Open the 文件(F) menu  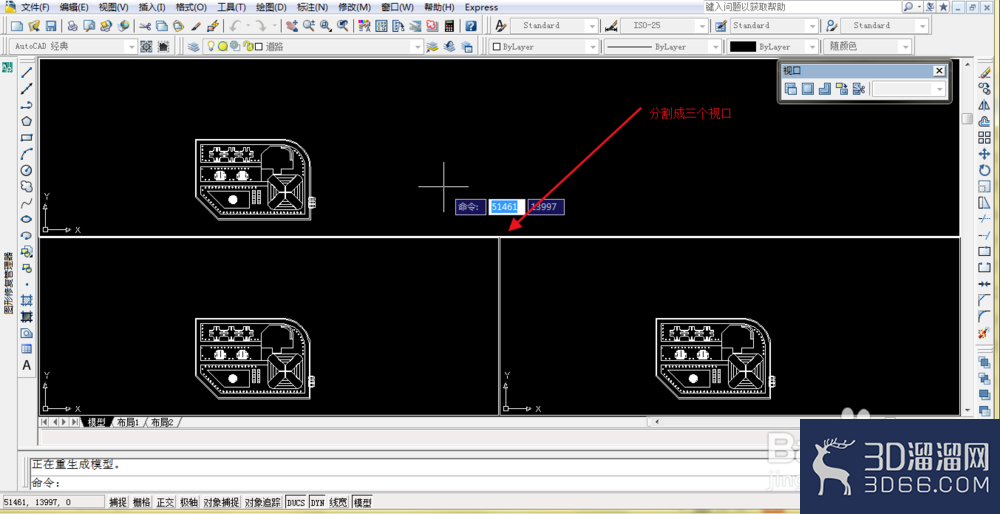(35, 7)
